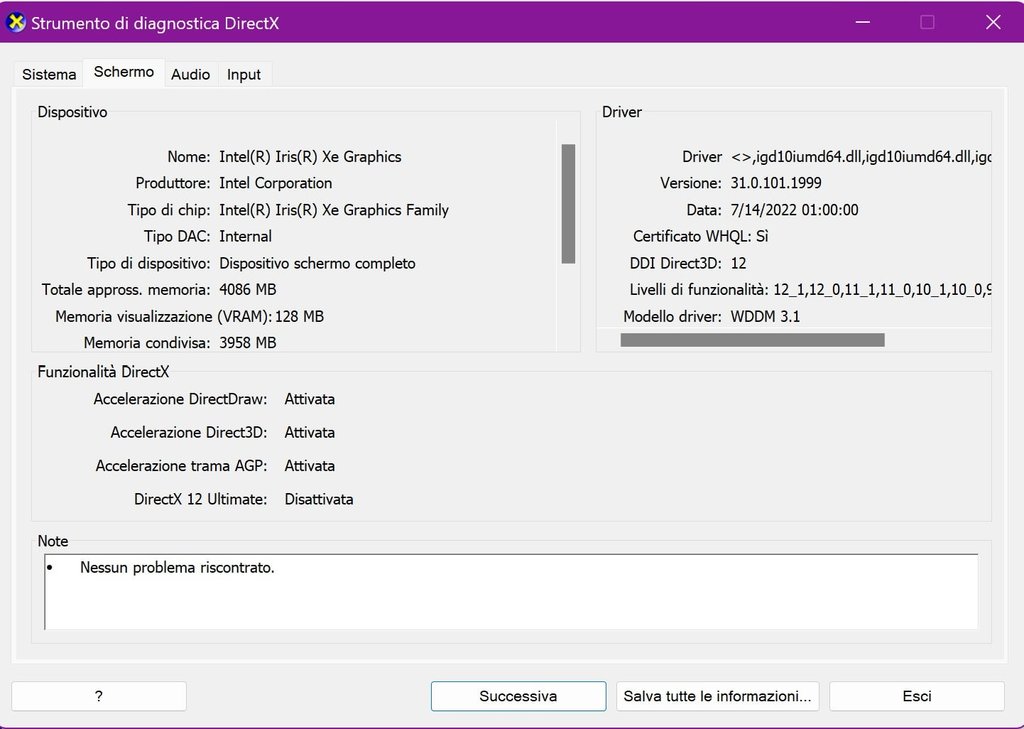Image resolution: width=1024 pixels, height=729 pixels.
Task: Click Salva tutte le informazioni button
Action: 717,696
